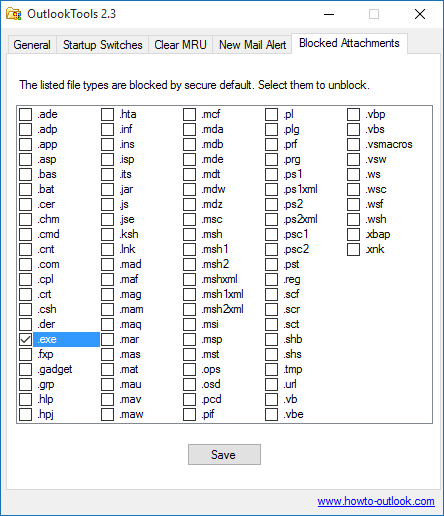Screen dimensions: 444x516
Task: Check the .maw file type
Action: coord(107,414)
